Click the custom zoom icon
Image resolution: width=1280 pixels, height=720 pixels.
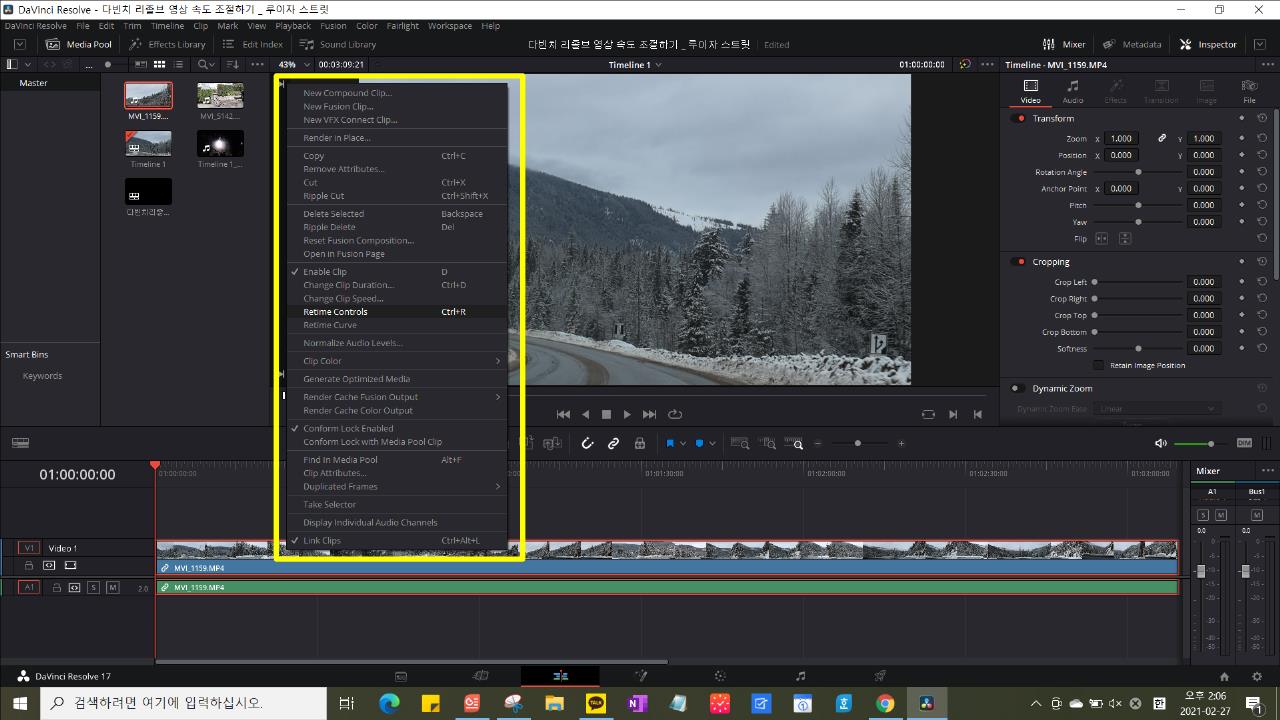coord(795,443)
